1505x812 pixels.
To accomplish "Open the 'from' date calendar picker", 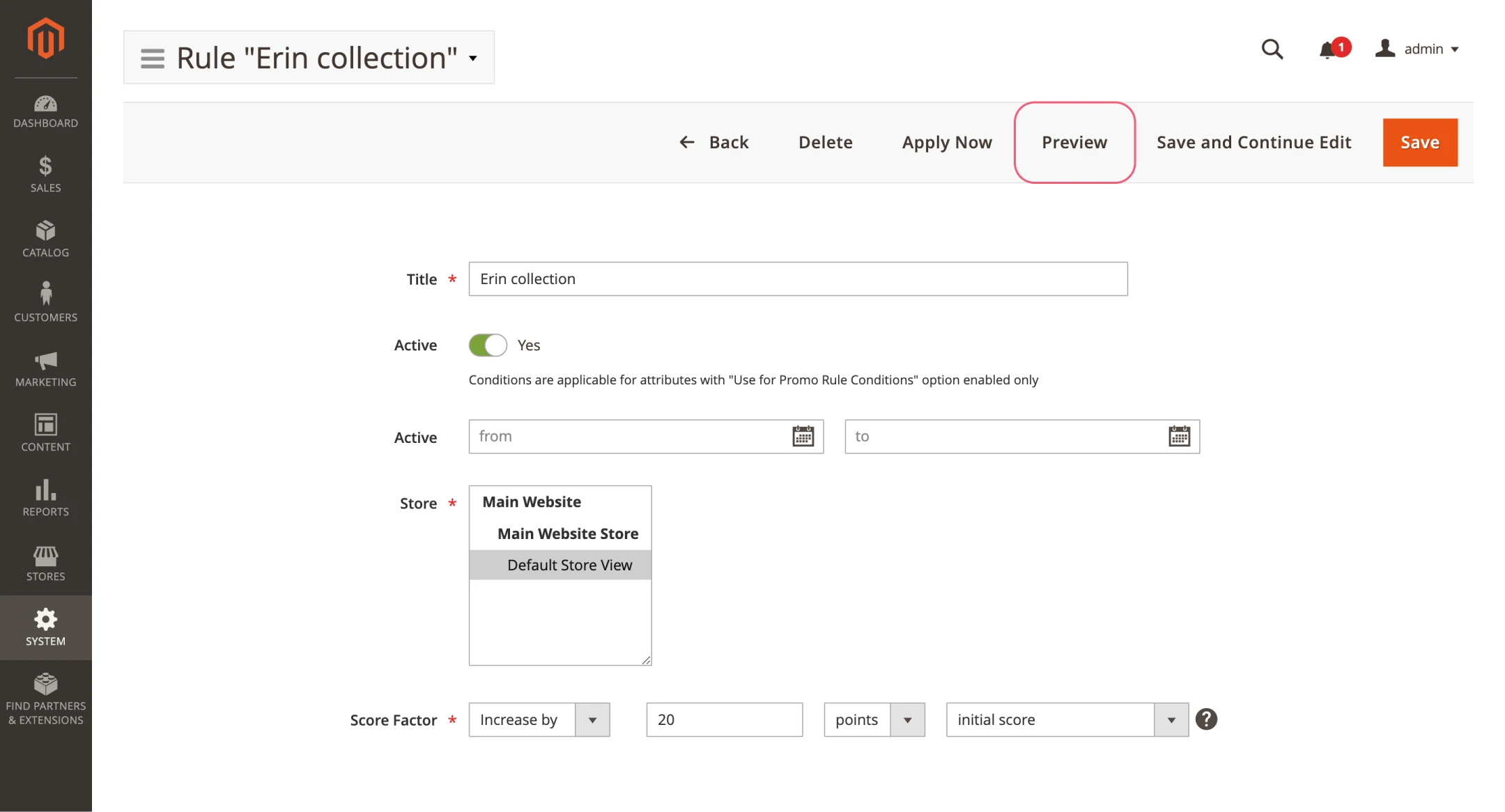I will point(803,437).
